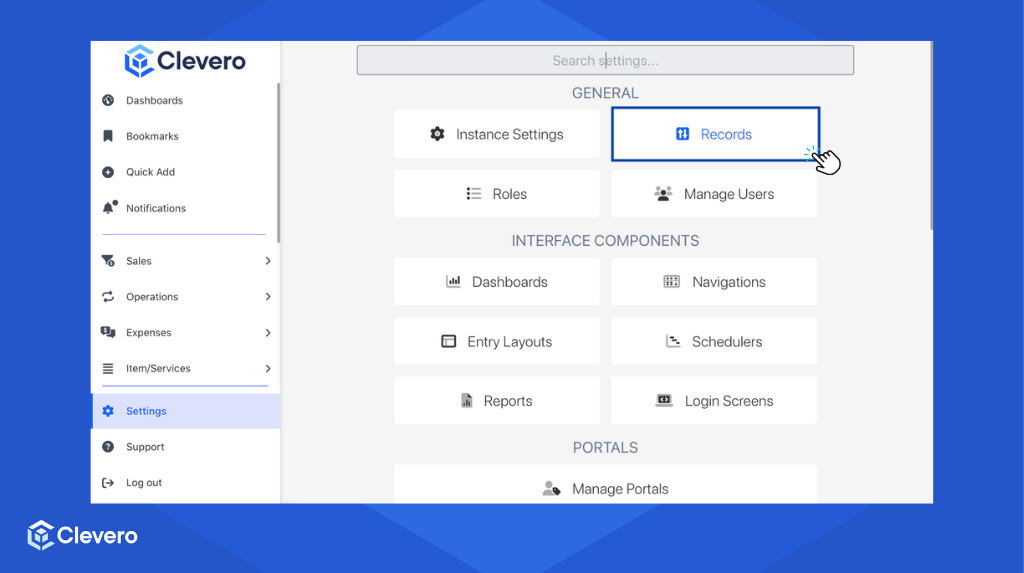Expand the Sales menu chevron
The height and width of the screenshot is (573, 1024).
pyautogui.click(x=268, y=261)
